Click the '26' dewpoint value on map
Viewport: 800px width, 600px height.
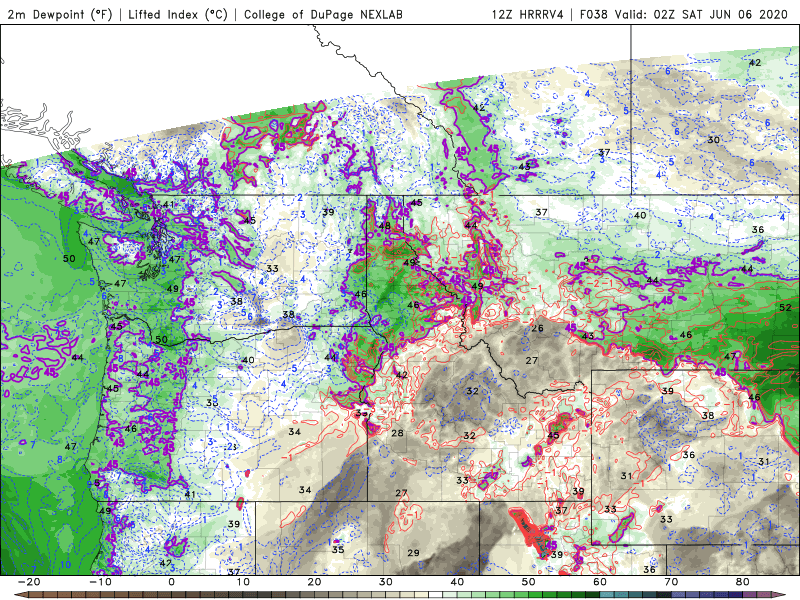point(537,328)
